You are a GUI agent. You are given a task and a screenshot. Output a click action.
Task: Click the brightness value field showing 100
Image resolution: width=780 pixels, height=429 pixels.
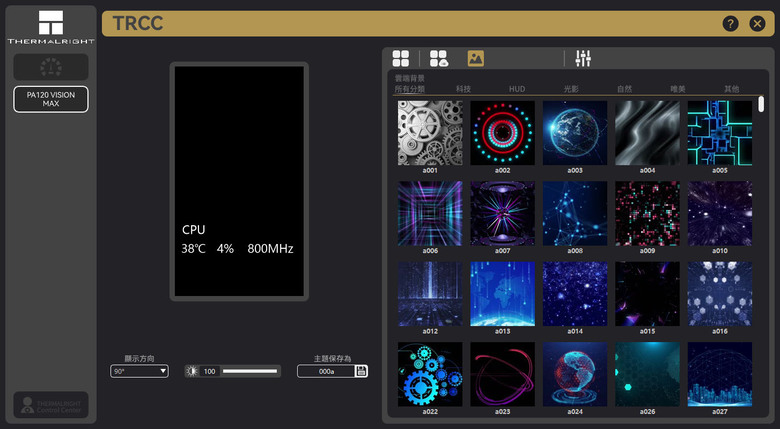pos(209,371)
